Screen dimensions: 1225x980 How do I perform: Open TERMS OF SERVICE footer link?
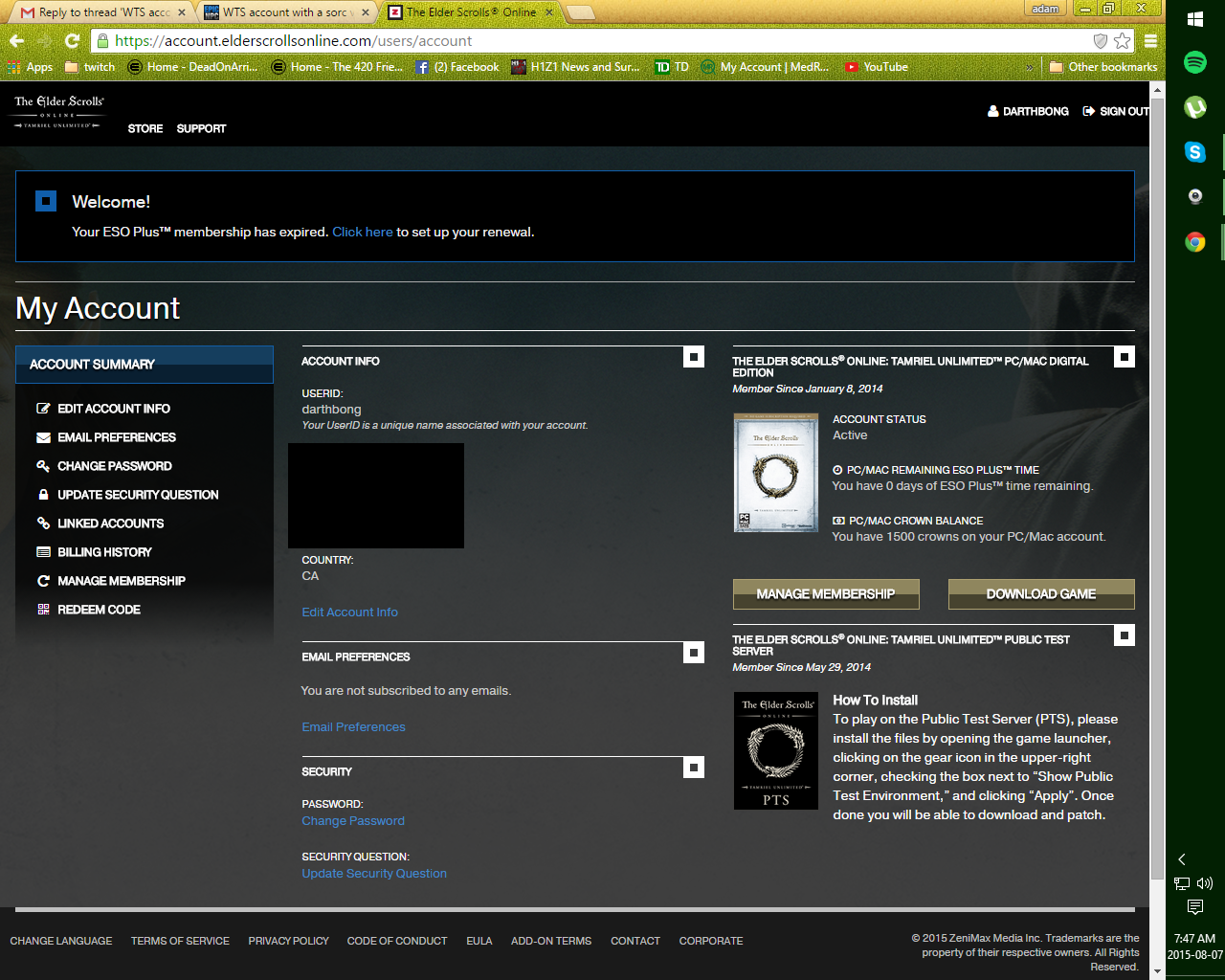[x=180, y=942]
